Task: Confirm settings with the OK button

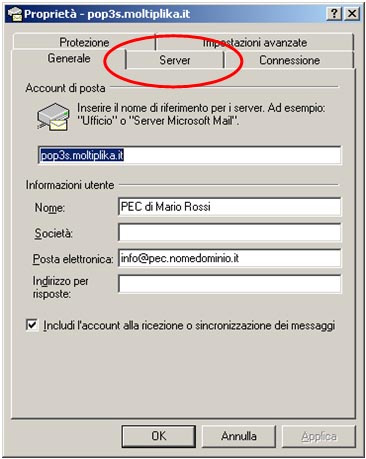Action: [x=158, y=436]
